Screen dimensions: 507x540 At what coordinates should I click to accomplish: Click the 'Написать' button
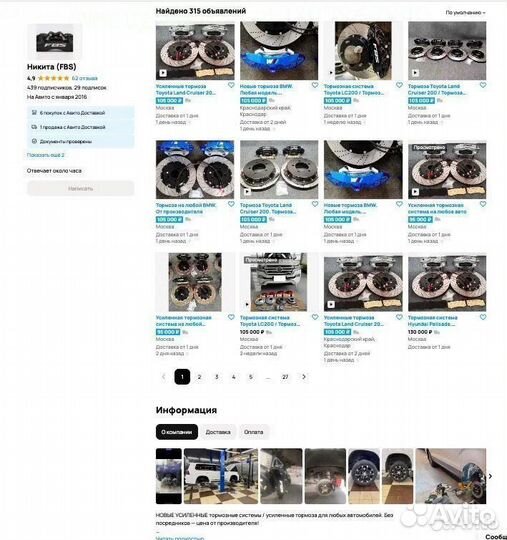[x=80, y=188]
